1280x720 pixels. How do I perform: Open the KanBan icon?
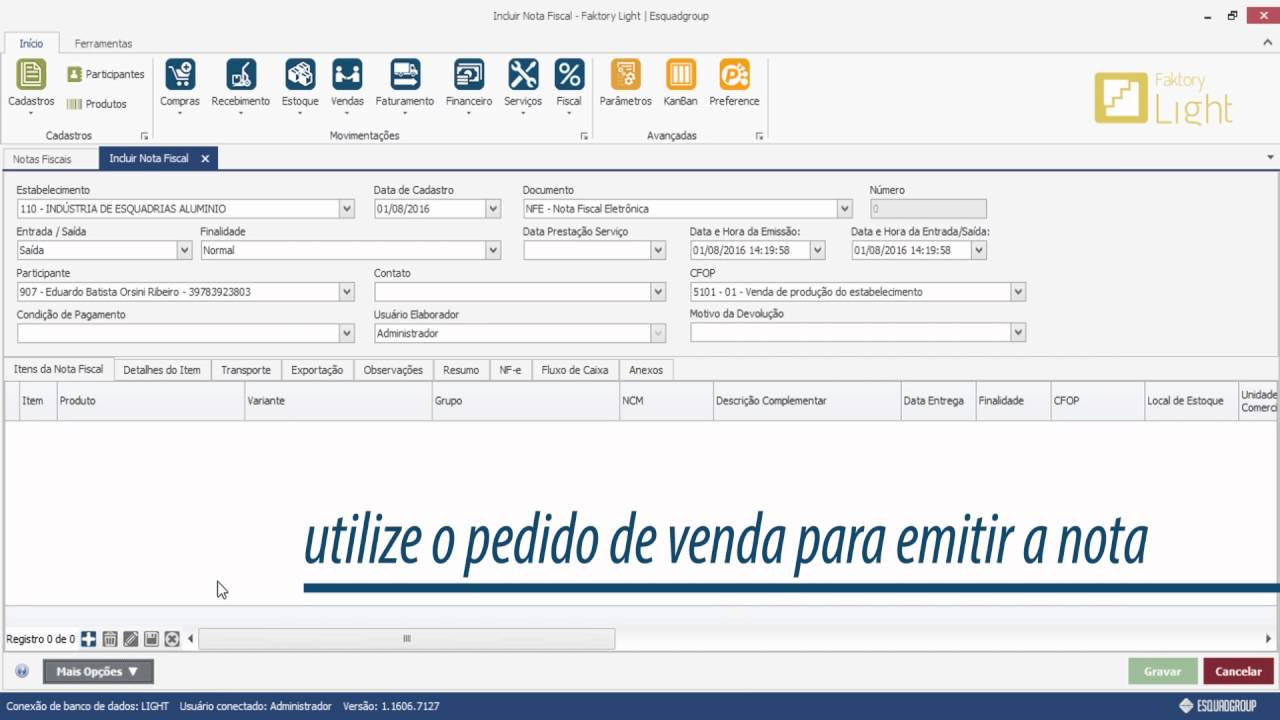point(681,83)
